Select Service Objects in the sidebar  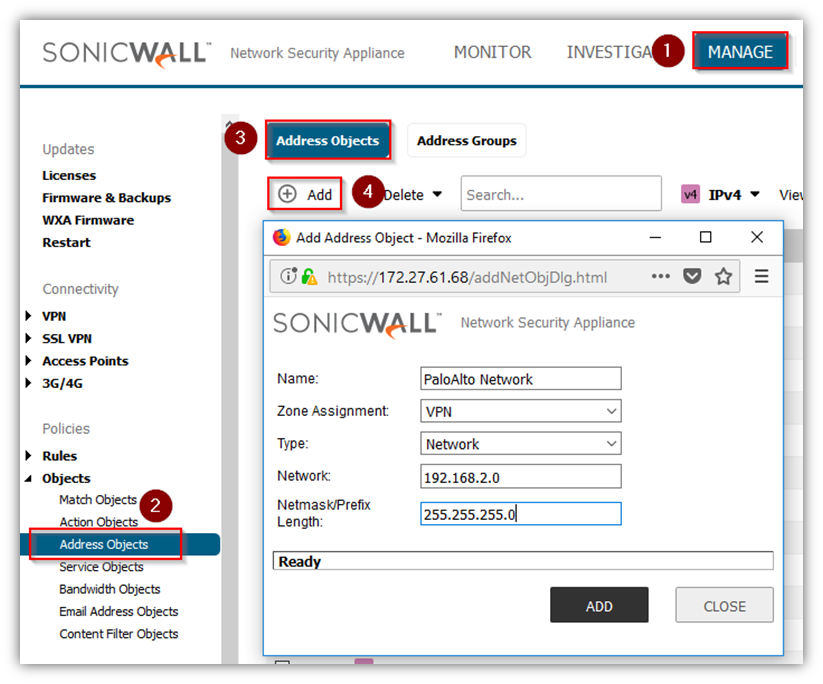101,567
